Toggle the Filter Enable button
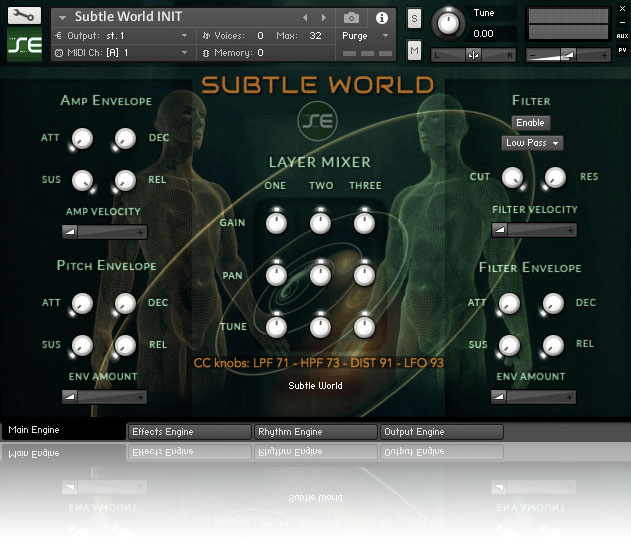Viewport: 631px width, 542px height. [x=531, y=123]
